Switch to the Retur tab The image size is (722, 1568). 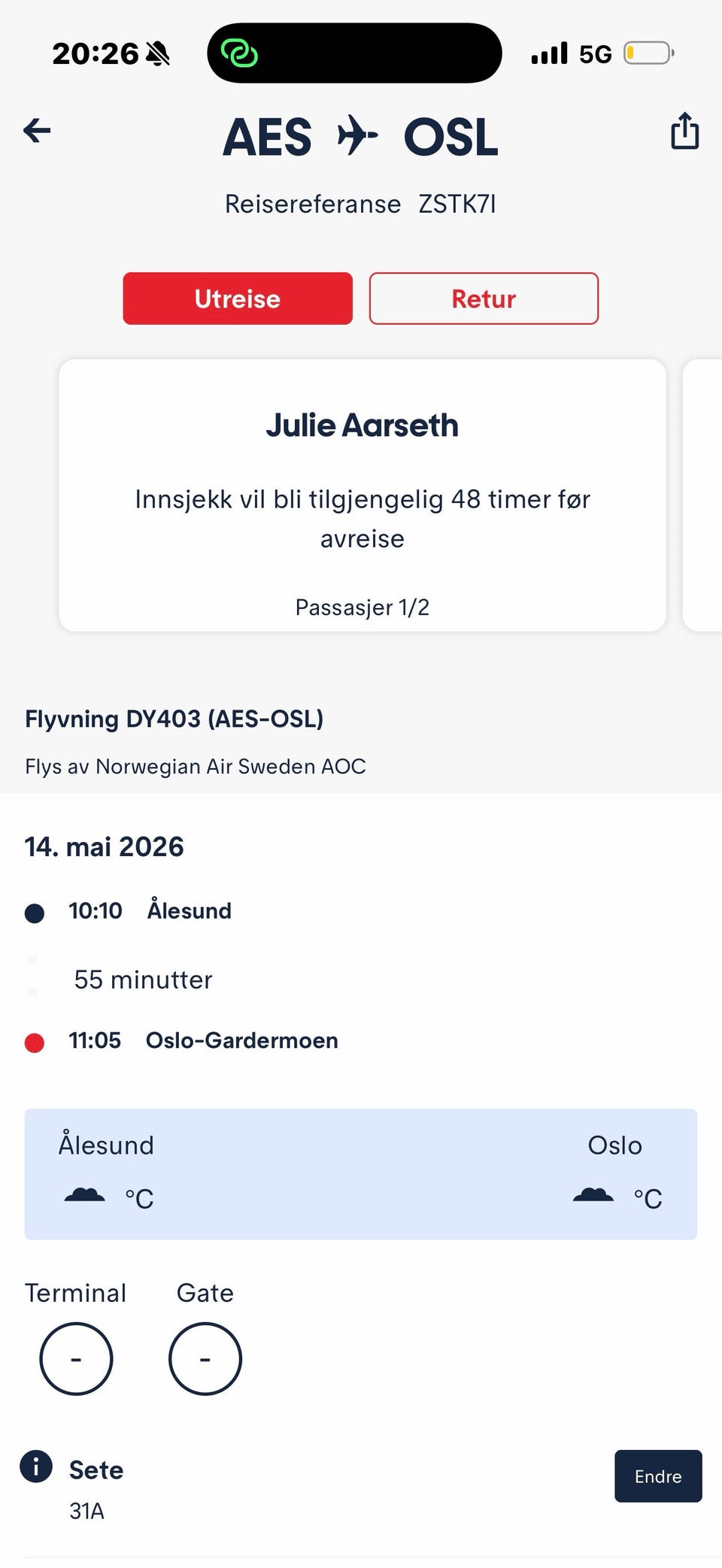(x=484, y=298)
